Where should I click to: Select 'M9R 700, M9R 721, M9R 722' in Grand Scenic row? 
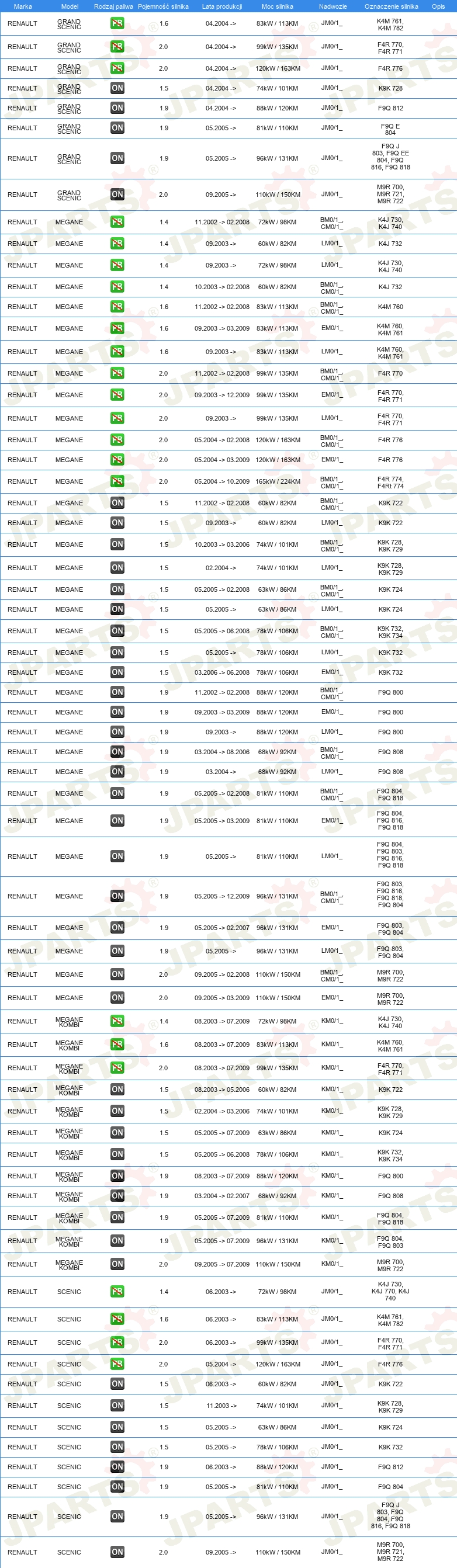(390, 195)
